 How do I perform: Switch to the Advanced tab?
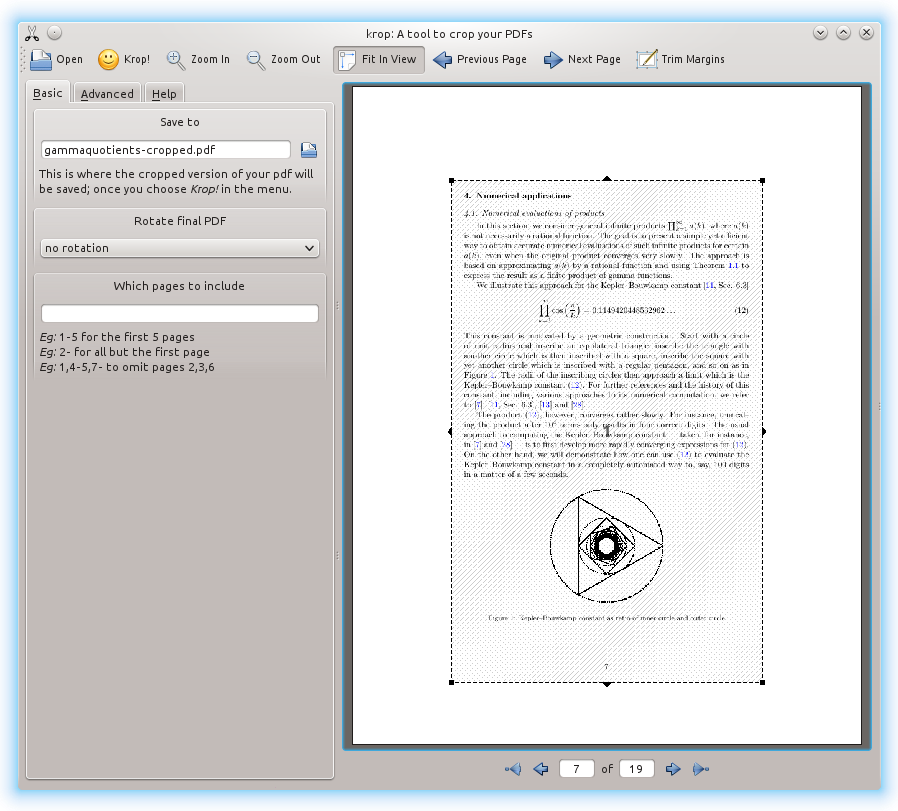(107, 94)
